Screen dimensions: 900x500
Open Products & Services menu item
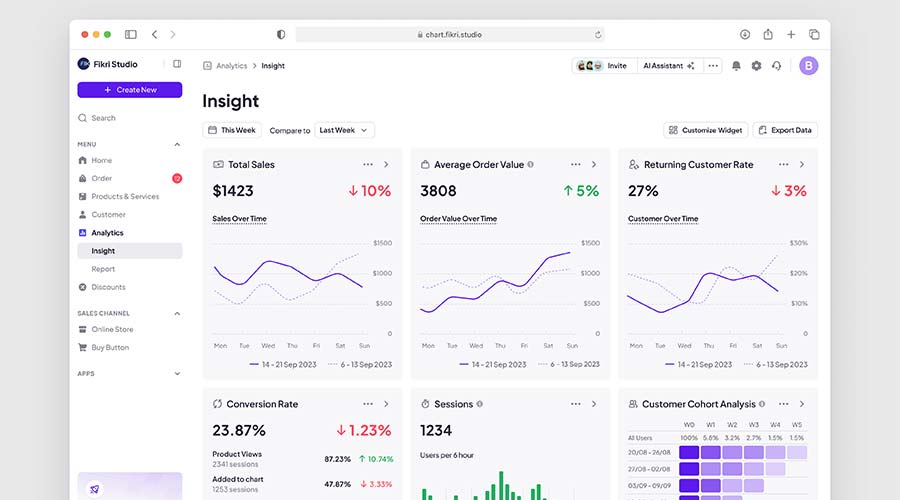pos(130,196)
